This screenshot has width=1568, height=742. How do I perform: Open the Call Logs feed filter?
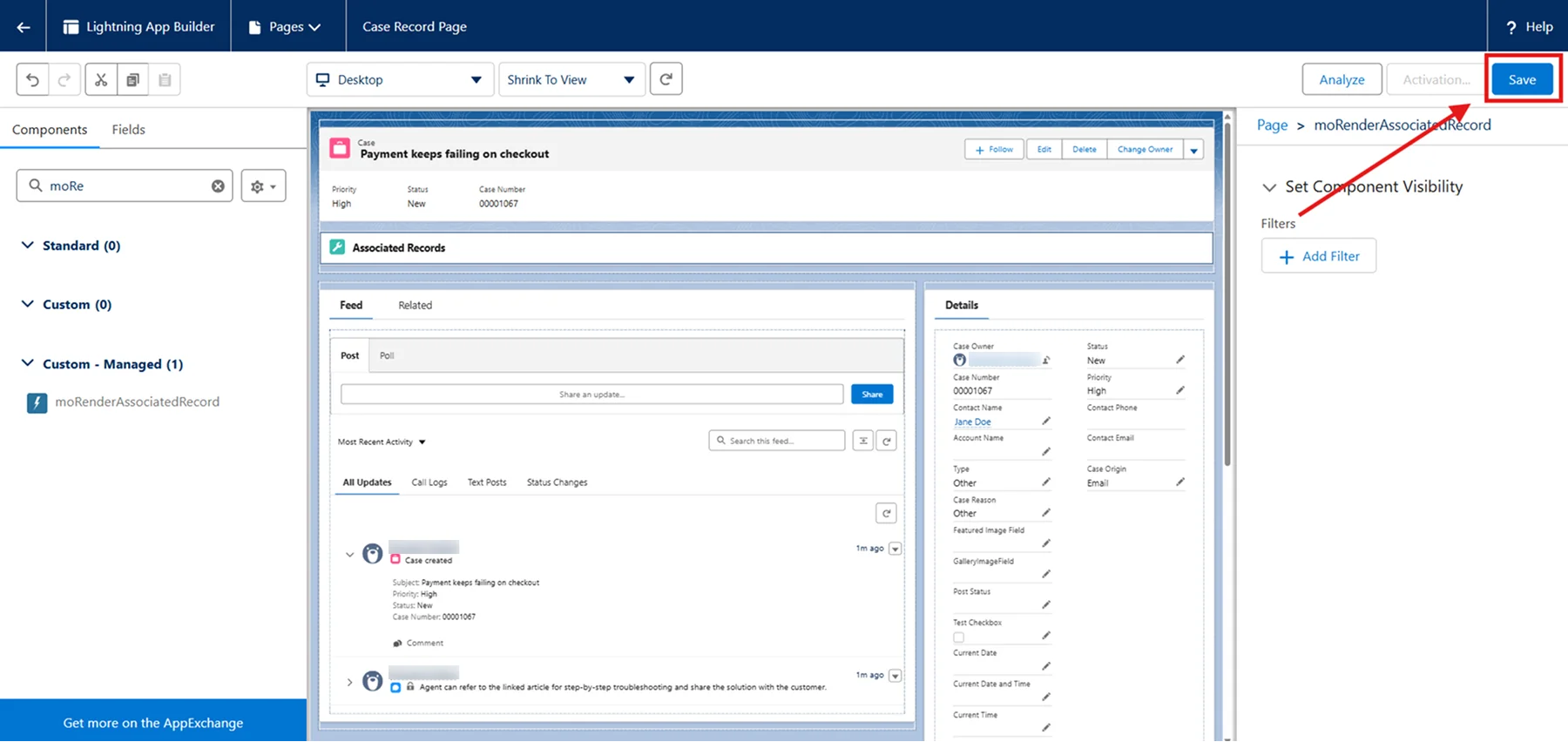[429, 482]
